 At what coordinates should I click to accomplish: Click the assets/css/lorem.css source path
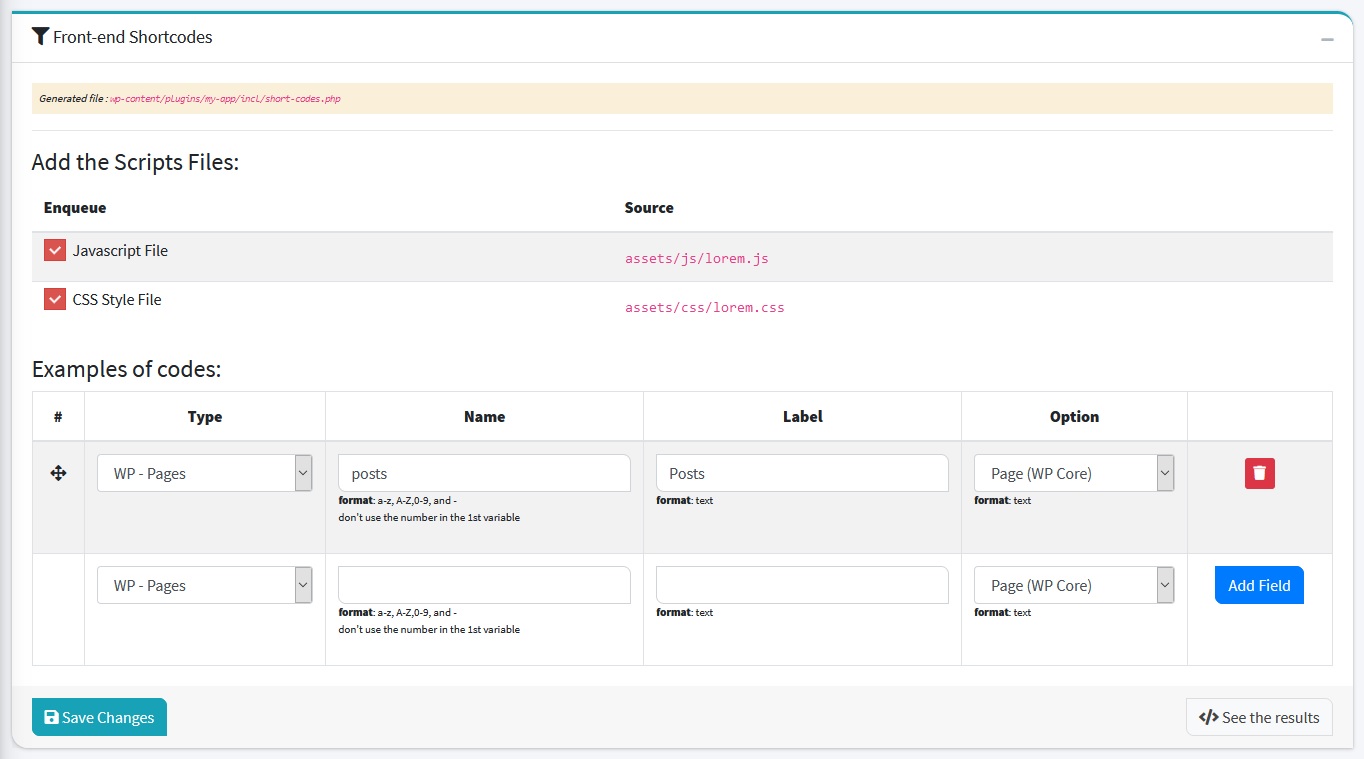tap(704, 307)
